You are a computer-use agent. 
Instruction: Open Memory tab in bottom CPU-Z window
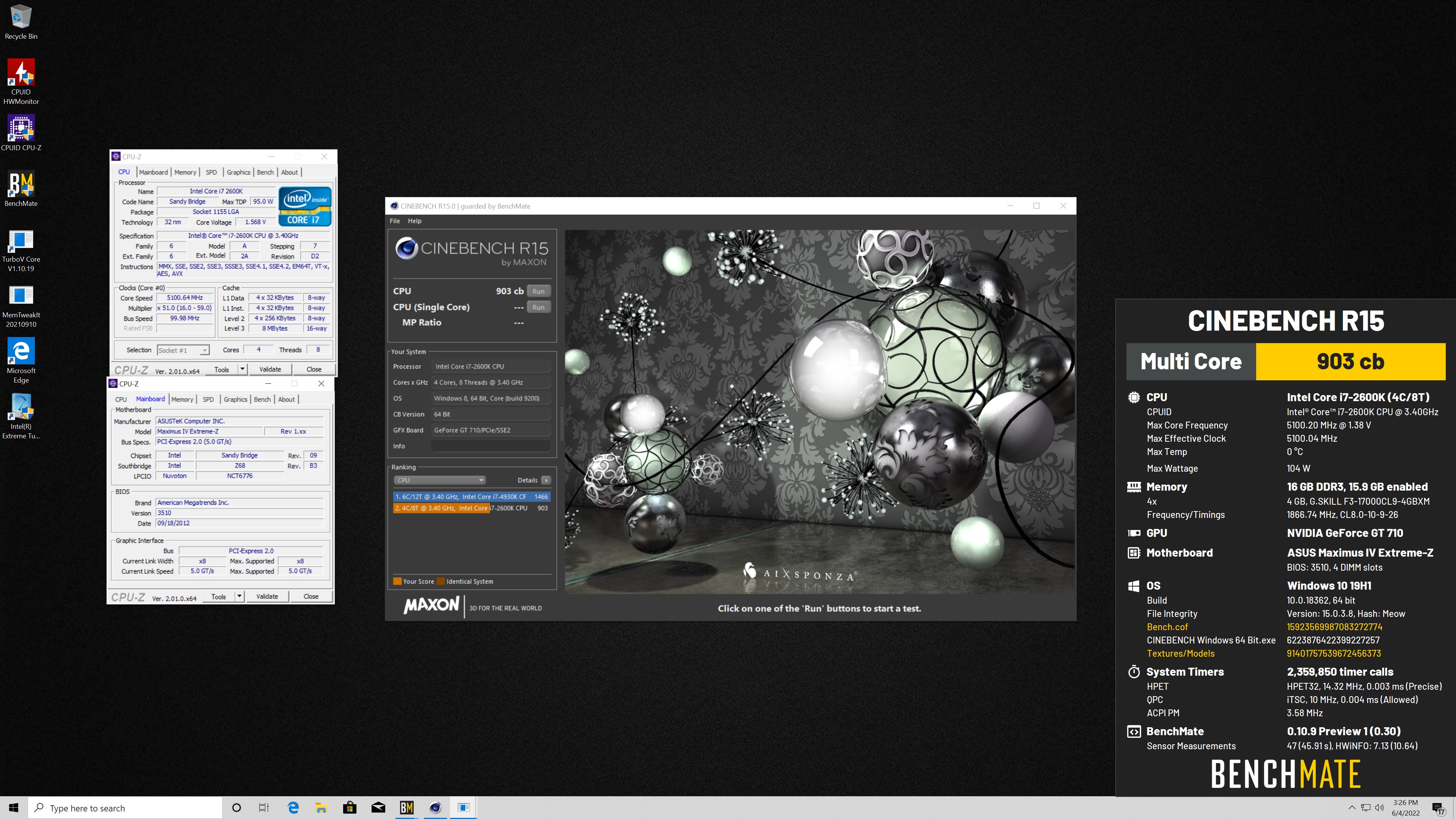(182, 399)
